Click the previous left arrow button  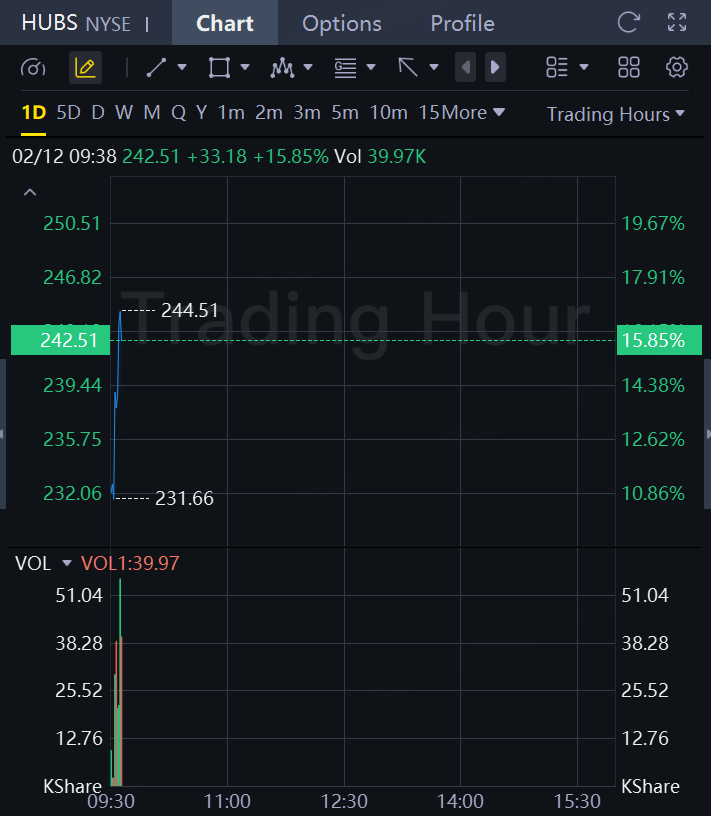pos(465,67)
